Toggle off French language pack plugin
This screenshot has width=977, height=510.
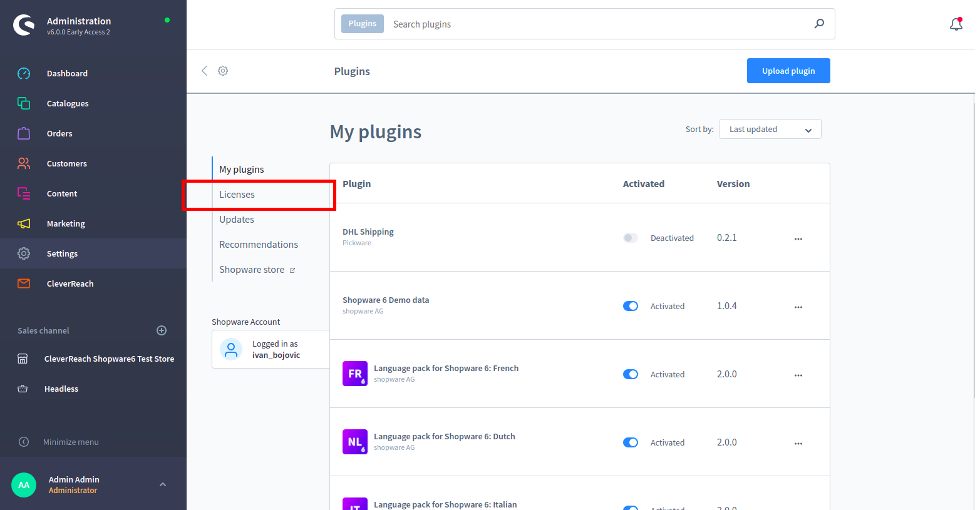[x=630, y=374]
